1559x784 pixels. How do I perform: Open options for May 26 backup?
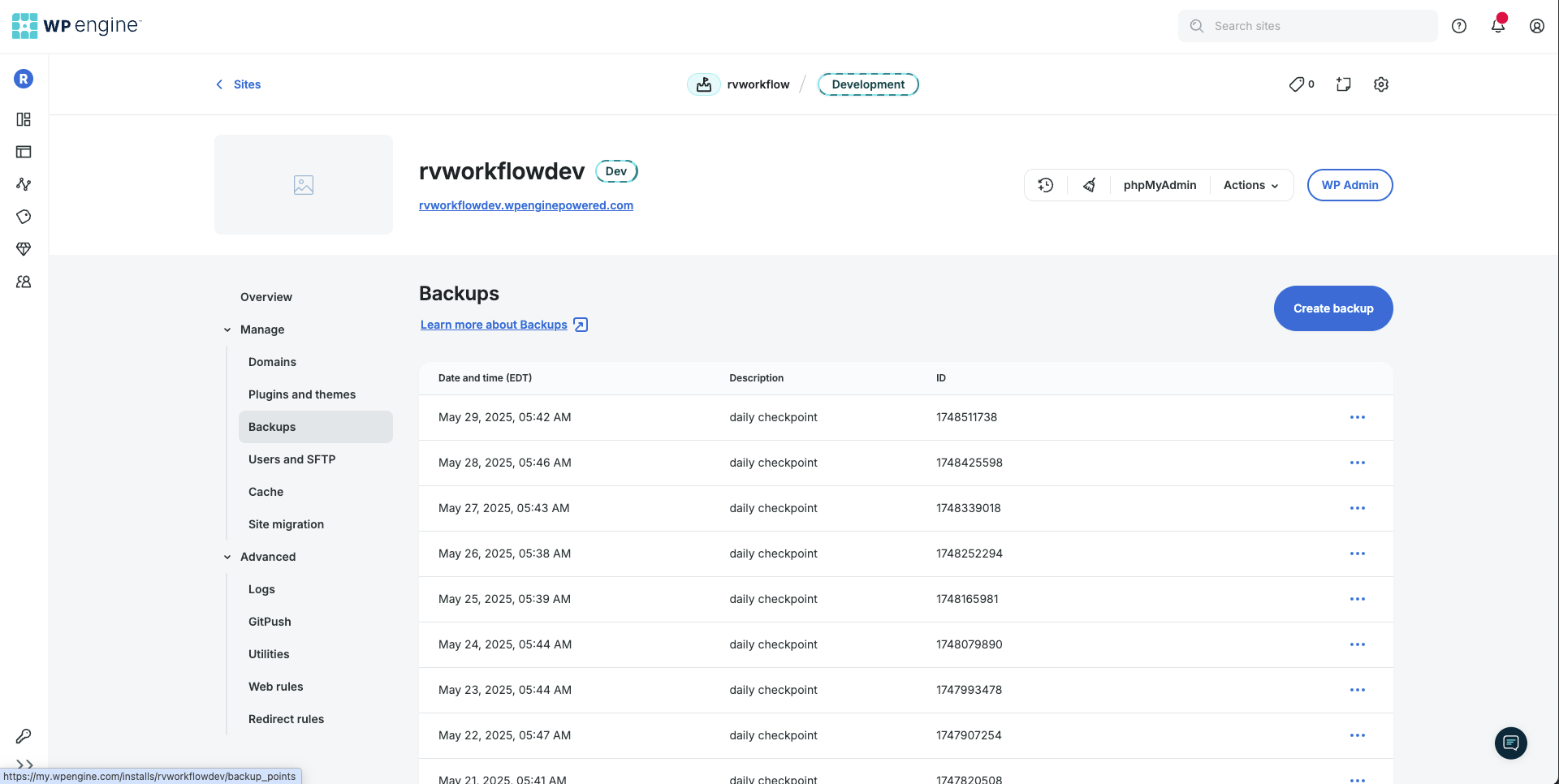1358,554
